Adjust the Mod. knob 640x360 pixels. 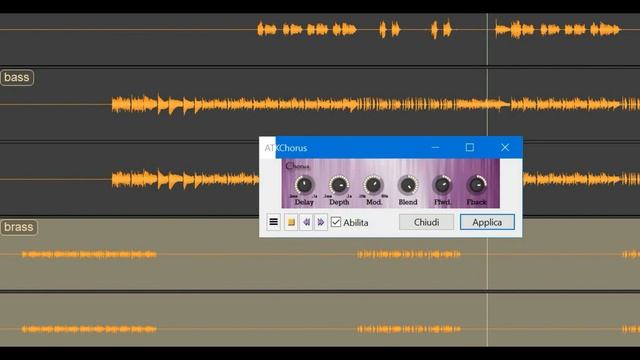(373, 185)
